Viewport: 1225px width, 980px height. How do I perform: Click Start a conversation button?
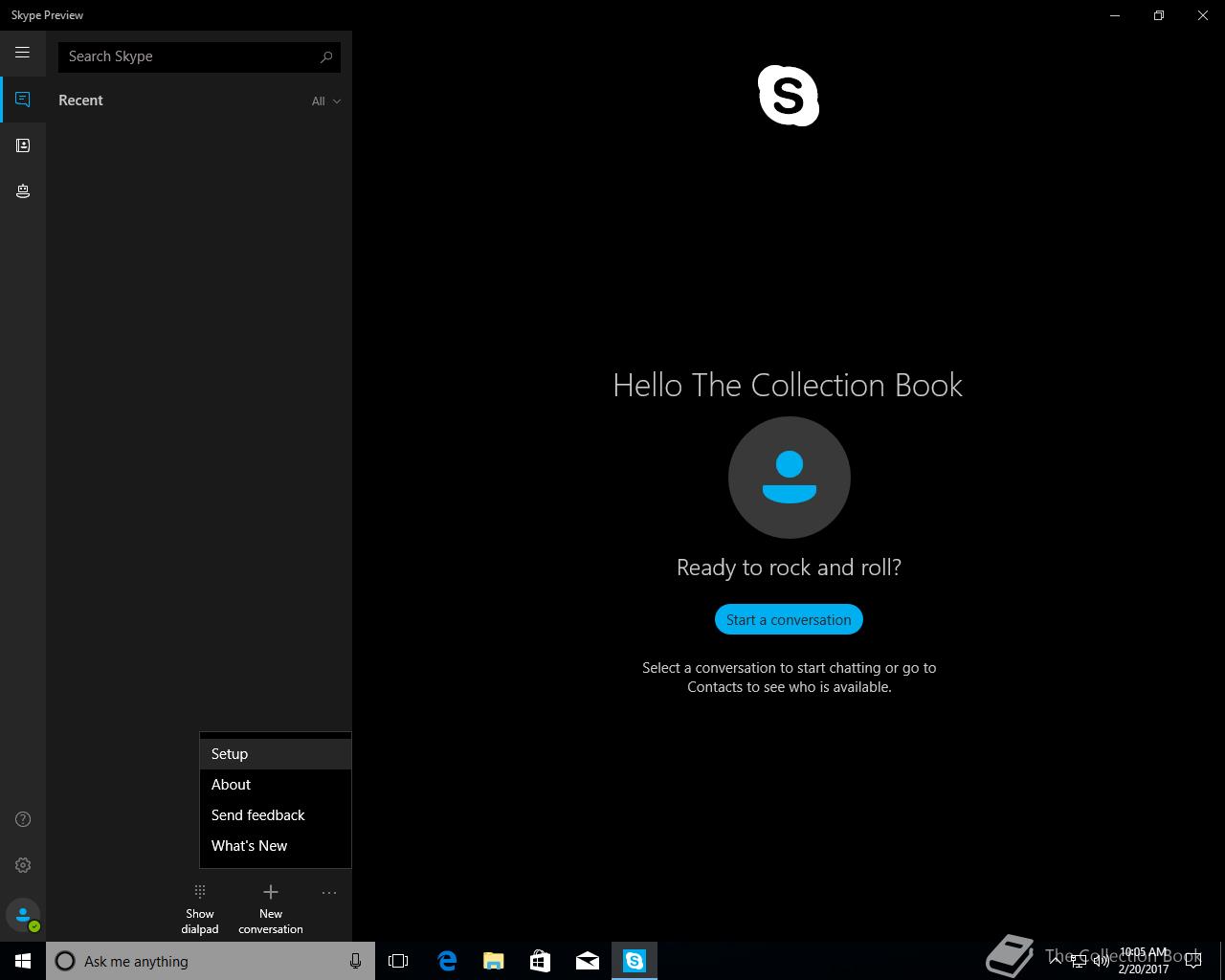pos(789,619)
